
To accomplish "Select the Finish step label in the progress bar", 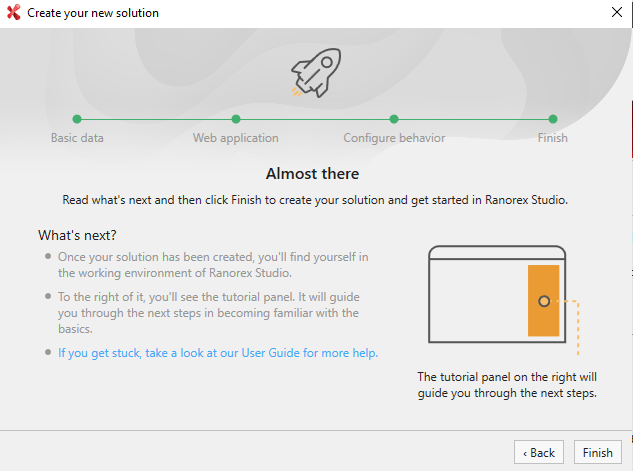I will [552, 138].
